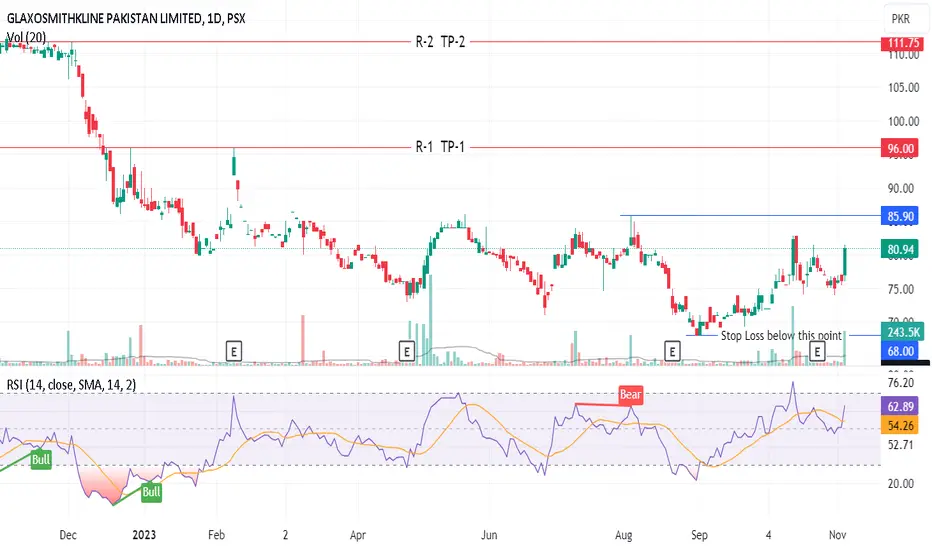Screen dimensions: 932x550
Task: Click the Apr label on time axis
Action: point(357,535)
